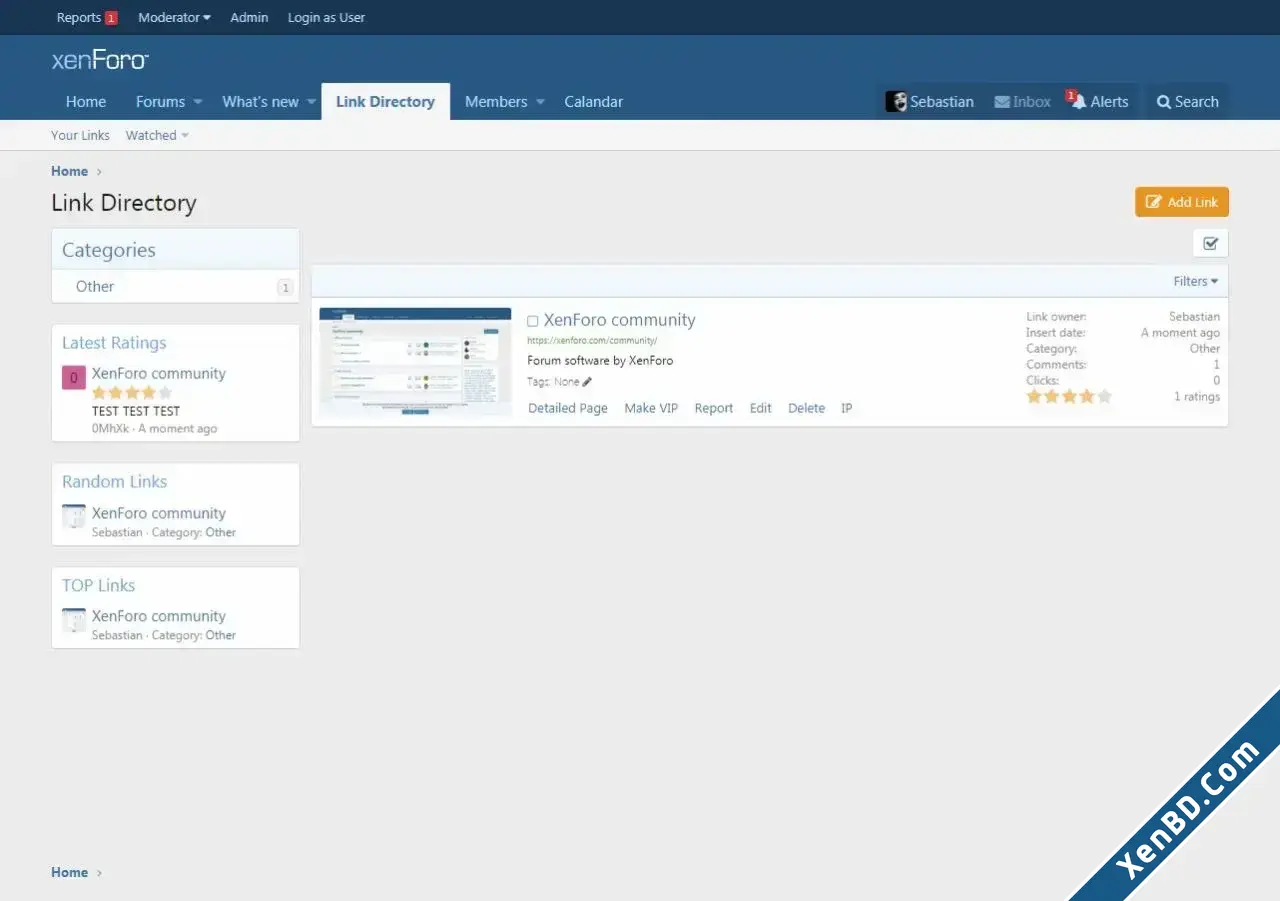Screen dimensions: 1280x901
Task: Click the pink avatar in Latest Ratings
Action: (73, 378)
